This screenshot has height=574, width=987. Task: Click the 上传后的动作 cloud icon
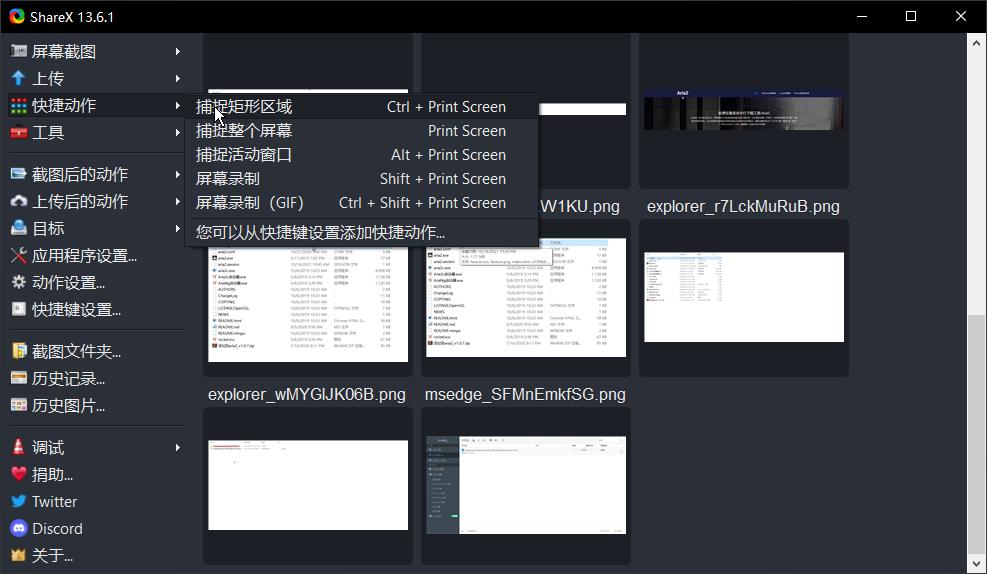19,201
